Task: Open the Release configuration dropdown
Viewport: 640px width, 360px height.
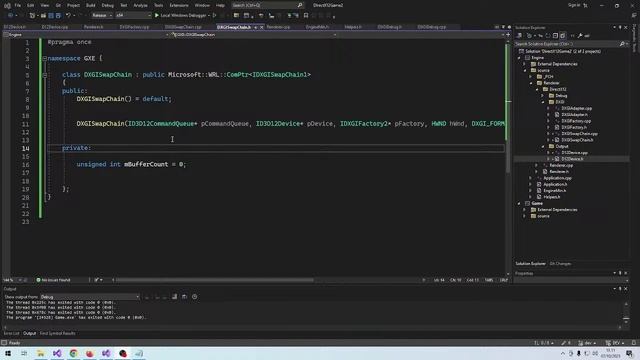Action: click(x=102, y=16)
